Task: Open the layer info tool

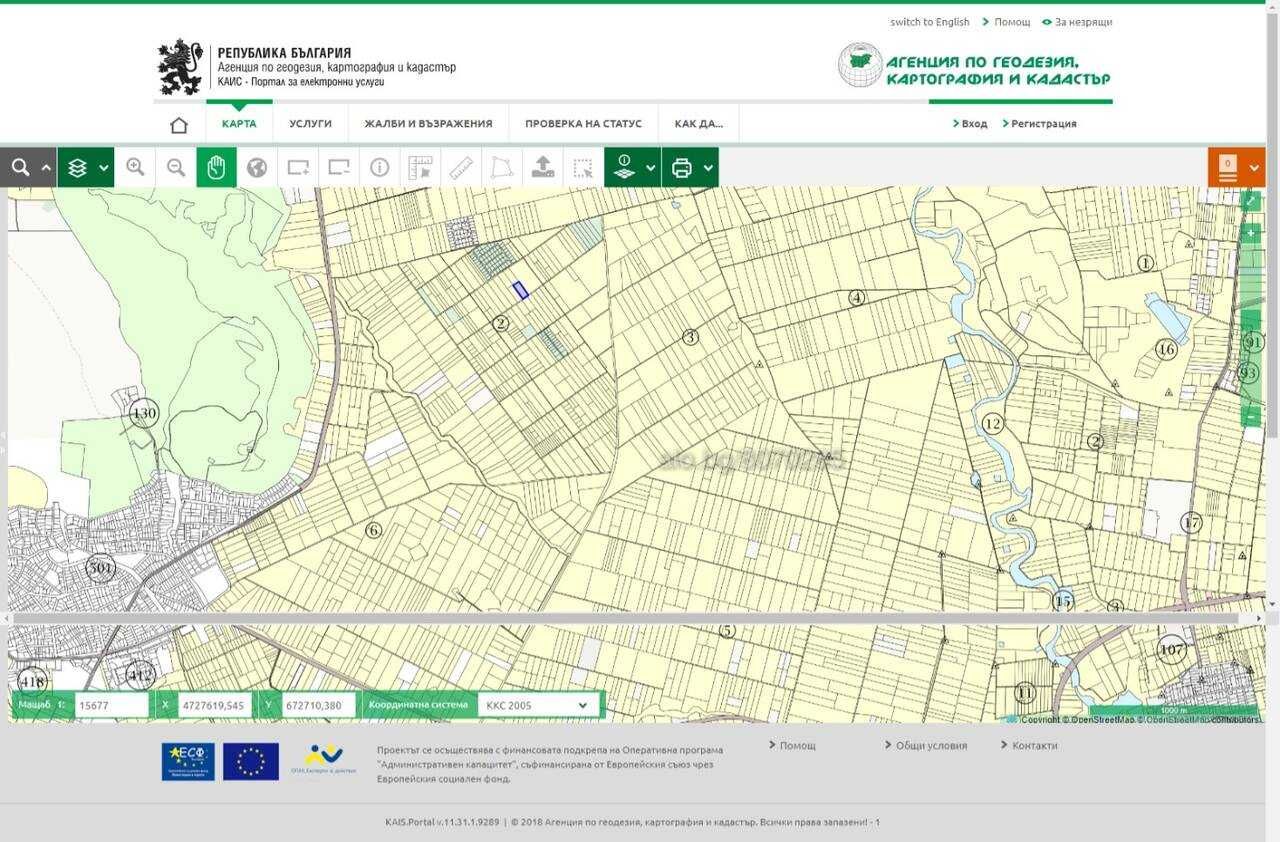Action: (624, 168)
